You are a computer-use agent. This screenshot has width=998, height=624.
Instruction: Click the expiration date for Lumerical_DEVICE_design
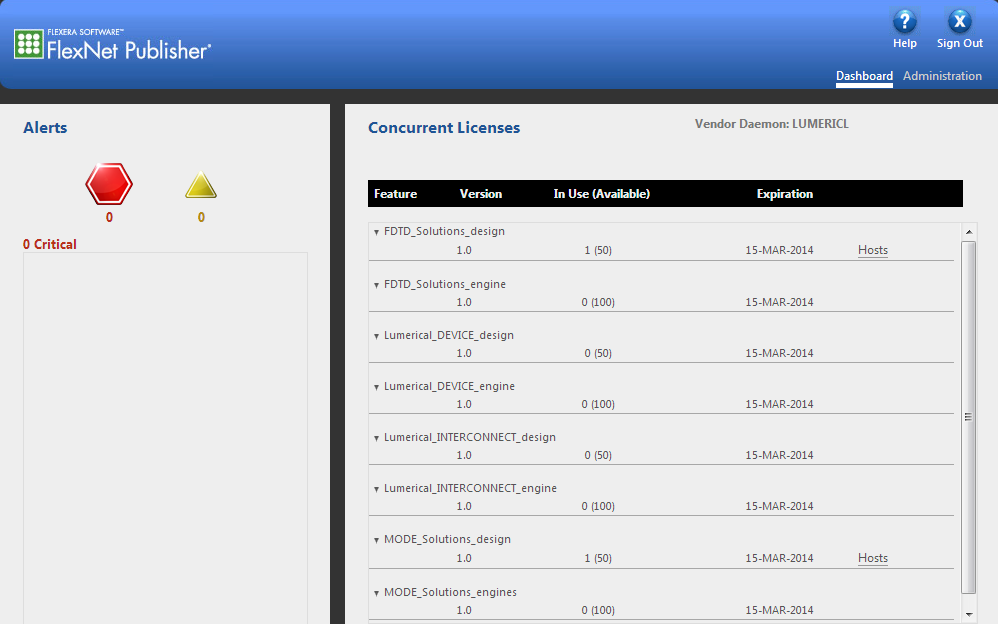click(x=779, y=353)
